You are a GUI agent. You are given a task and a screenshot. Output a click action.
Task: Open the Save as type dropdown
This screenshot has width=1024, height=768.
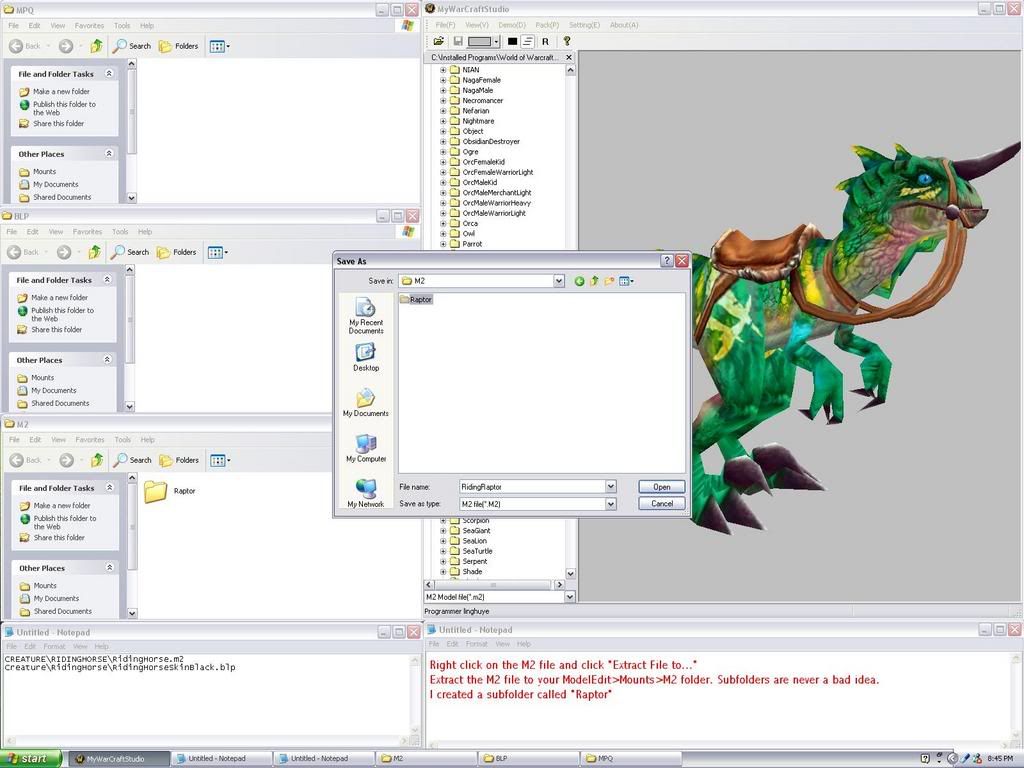[611, 504]
